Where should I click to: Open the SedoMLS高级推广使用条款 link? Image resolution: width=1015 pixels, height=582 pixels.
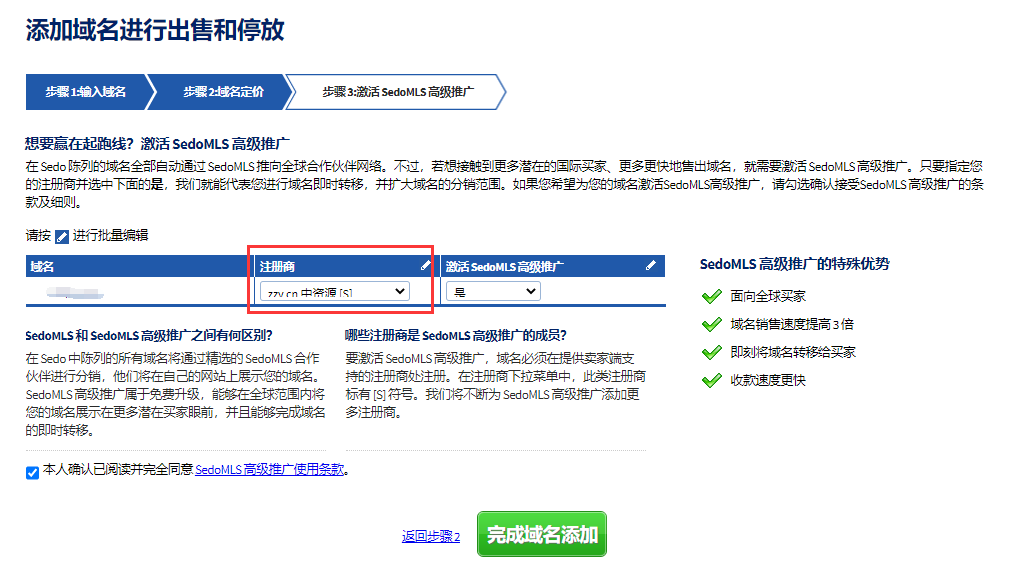[x=269, y=469]
